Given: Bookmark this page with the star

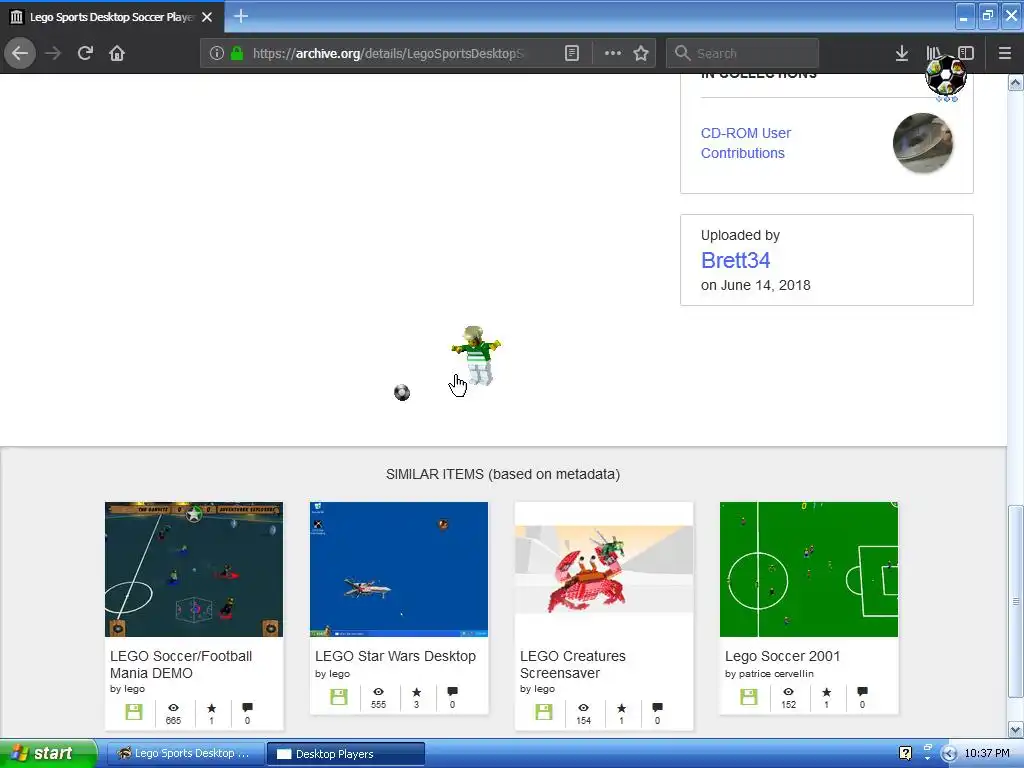Looking at the screenshot, I should [x=641, y=53].
